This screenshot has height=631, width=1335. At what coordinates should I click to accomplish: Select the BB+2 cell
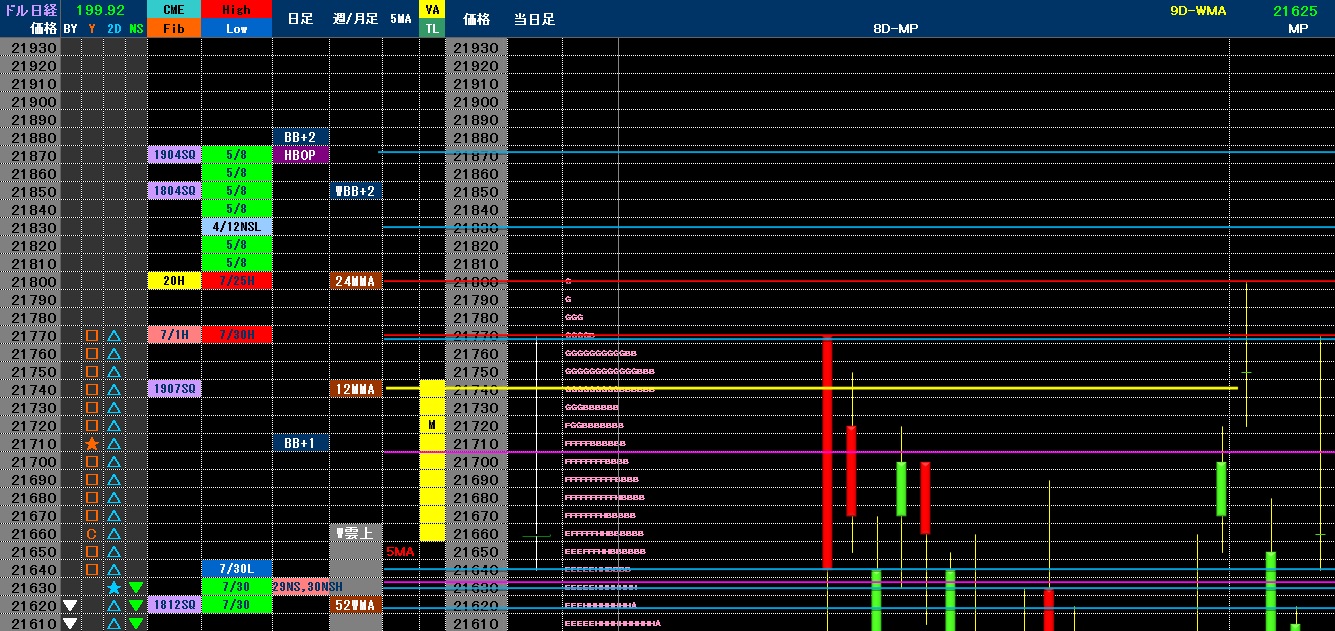click(x=300, y=137)
